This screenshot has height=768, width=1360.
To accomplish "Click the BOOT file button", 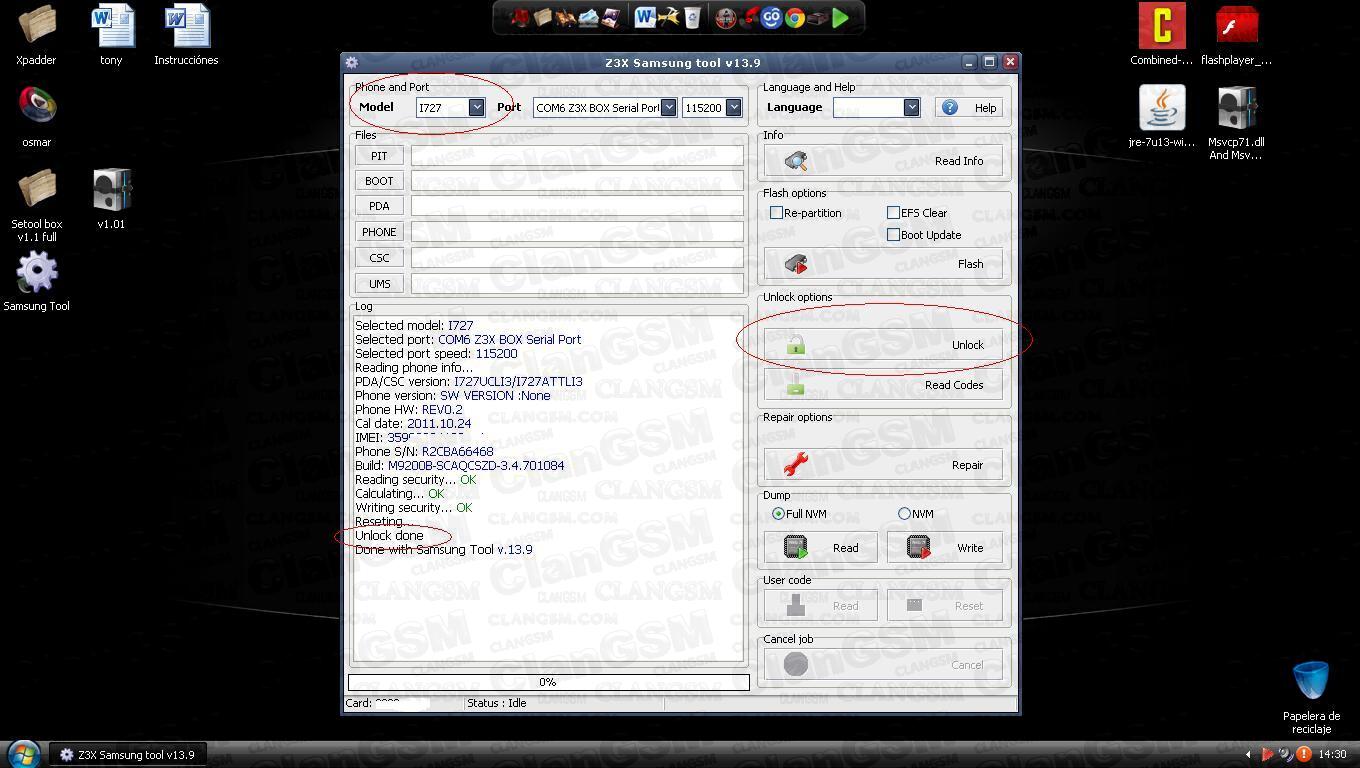I will pos(379,181).
